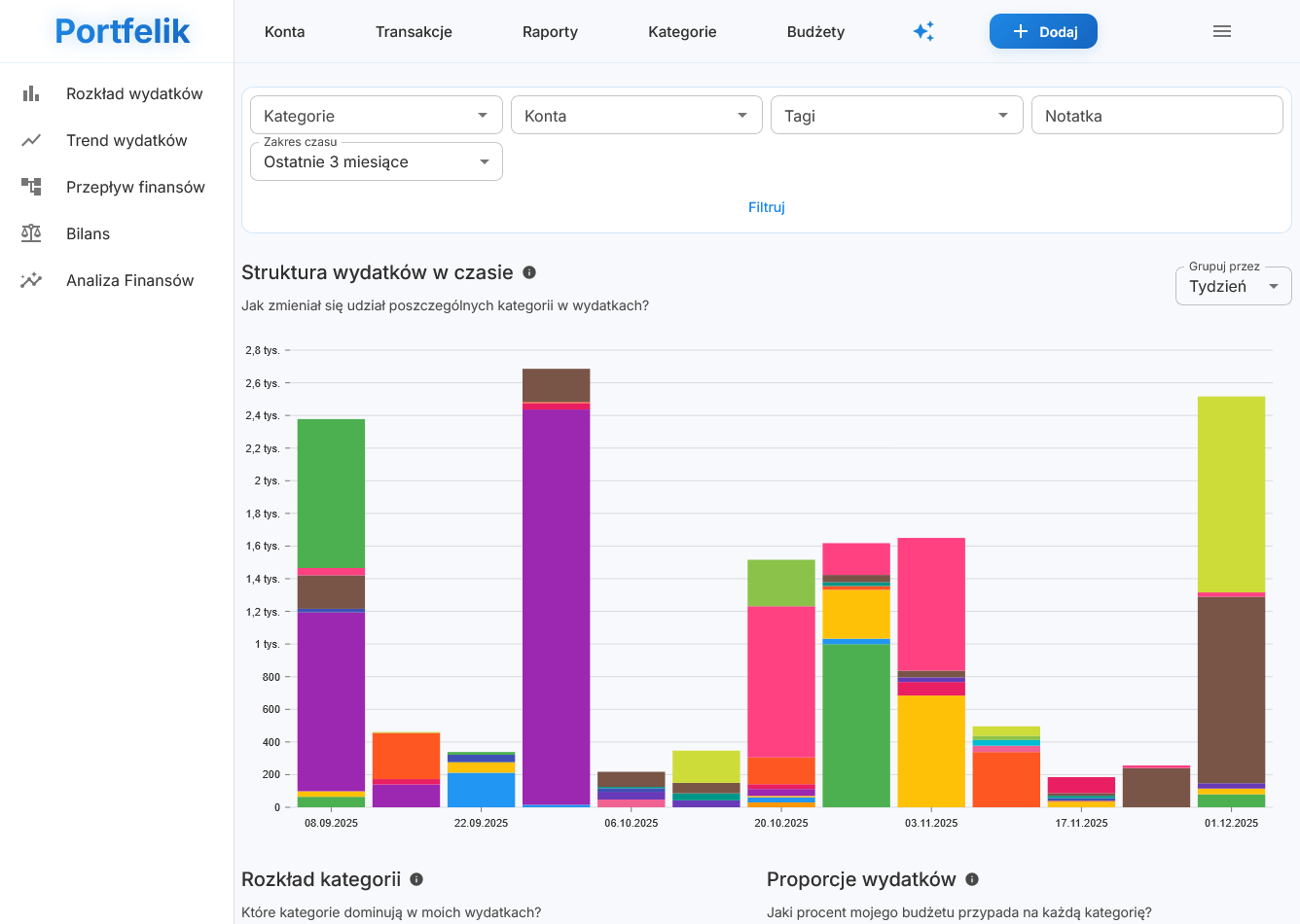Expand the Kategorie filter dropdown
This screenshot has height=924, width=1300.
[376, 116]
